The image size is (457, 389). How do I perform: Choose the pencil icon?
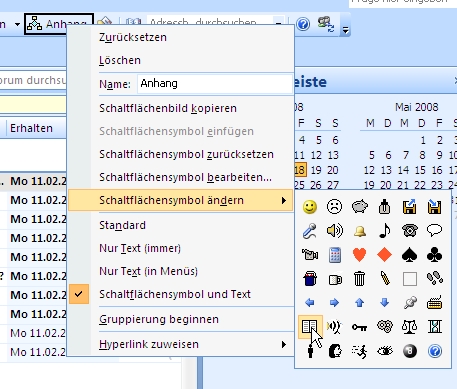(x=385, y=279)
